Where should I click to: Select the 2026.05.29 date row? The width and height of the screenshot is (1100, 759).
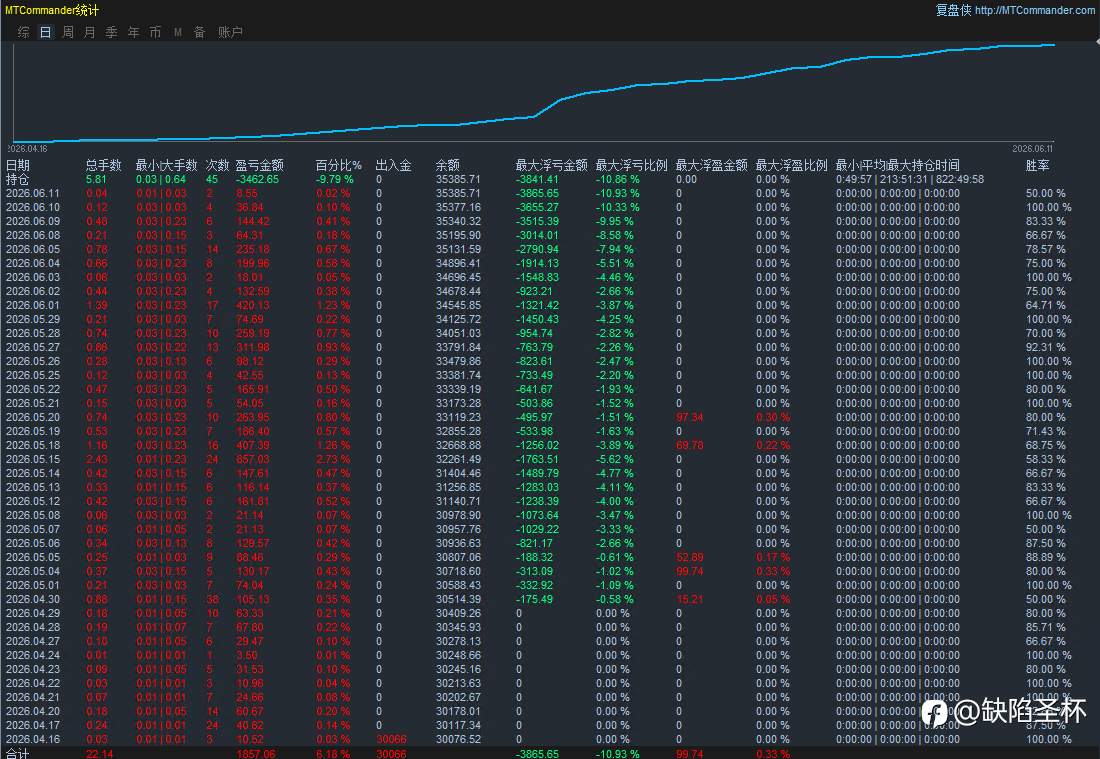coord(33,319)
